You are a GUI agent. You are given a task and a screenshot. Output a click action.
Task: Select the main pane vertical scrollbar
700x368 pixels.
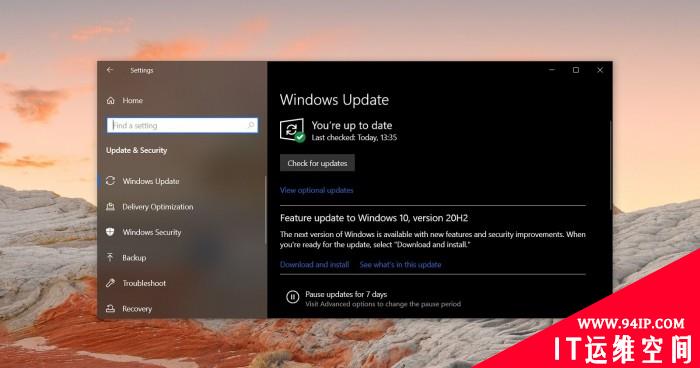point(610,165)
